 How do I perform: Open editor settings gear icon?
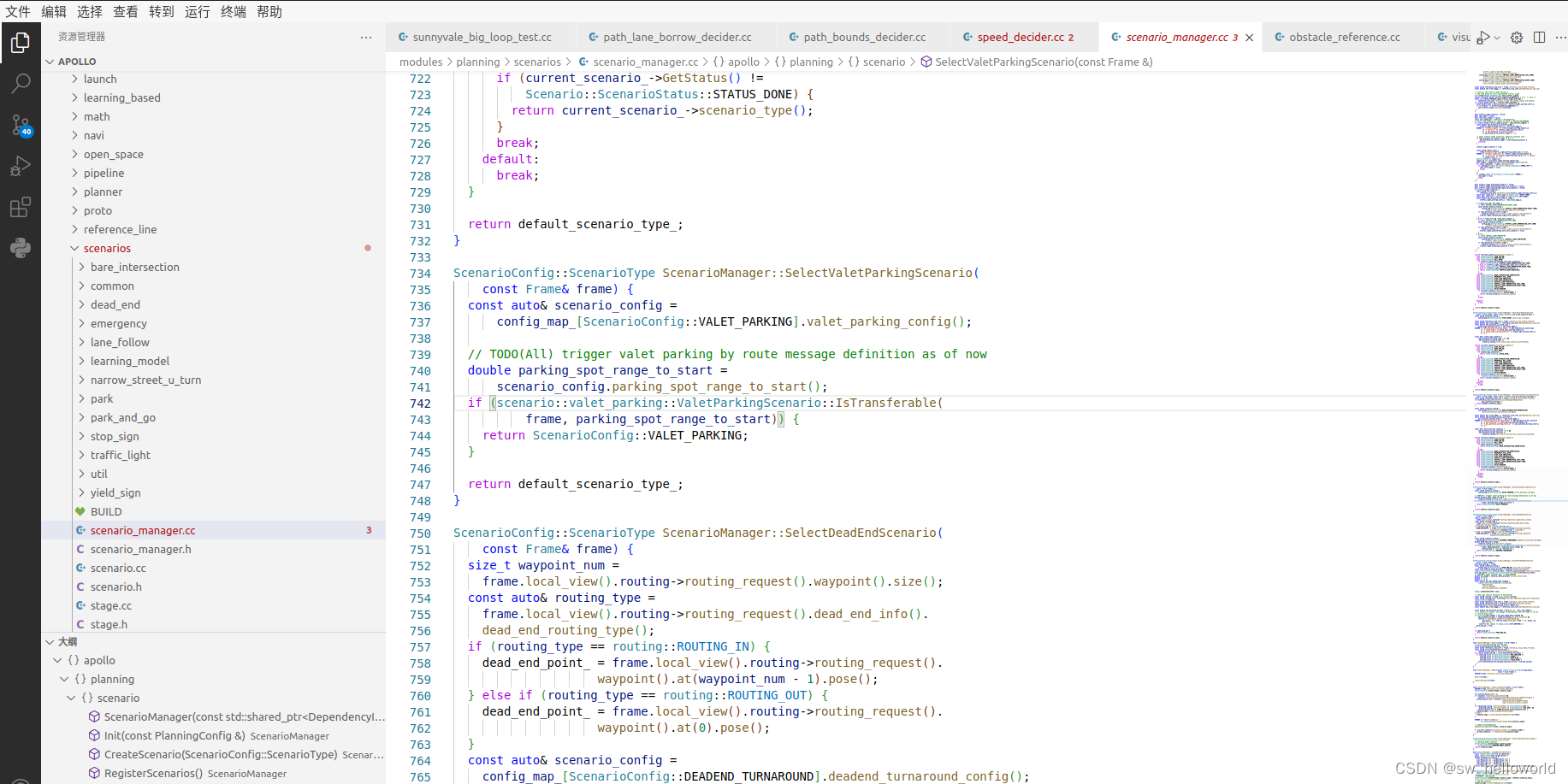(1517, 37)
